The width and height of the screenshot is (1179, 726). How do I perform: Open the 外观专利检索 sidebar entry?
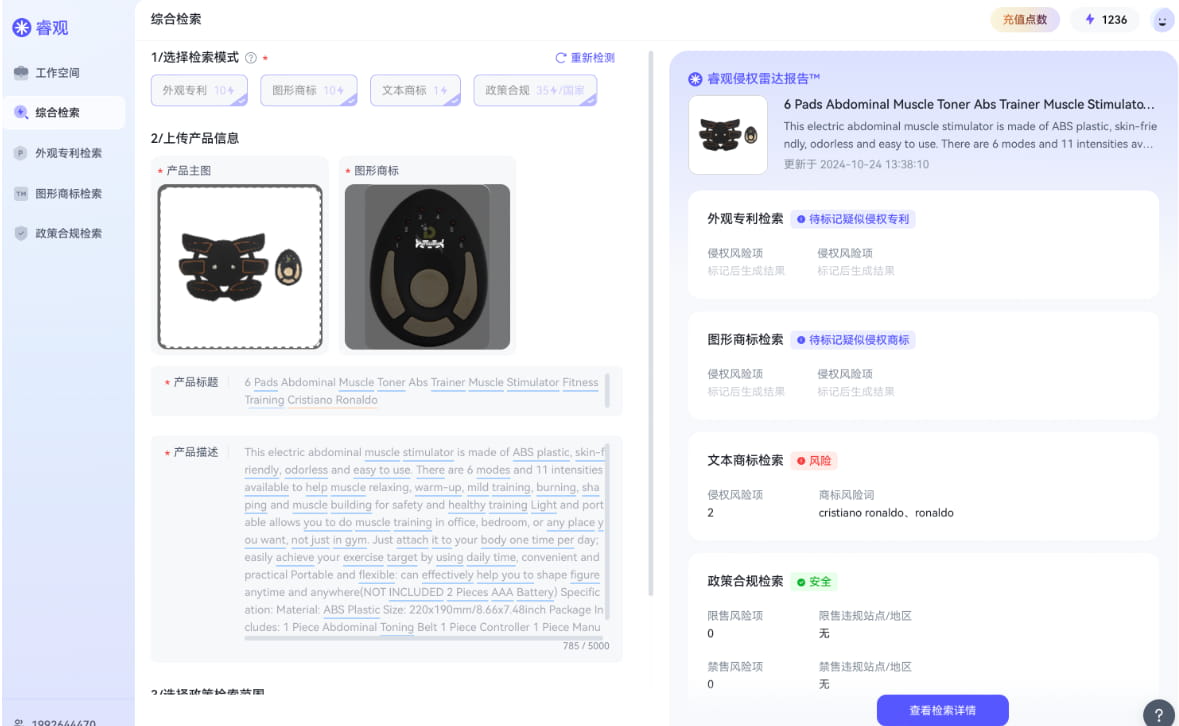click(70, 153)
